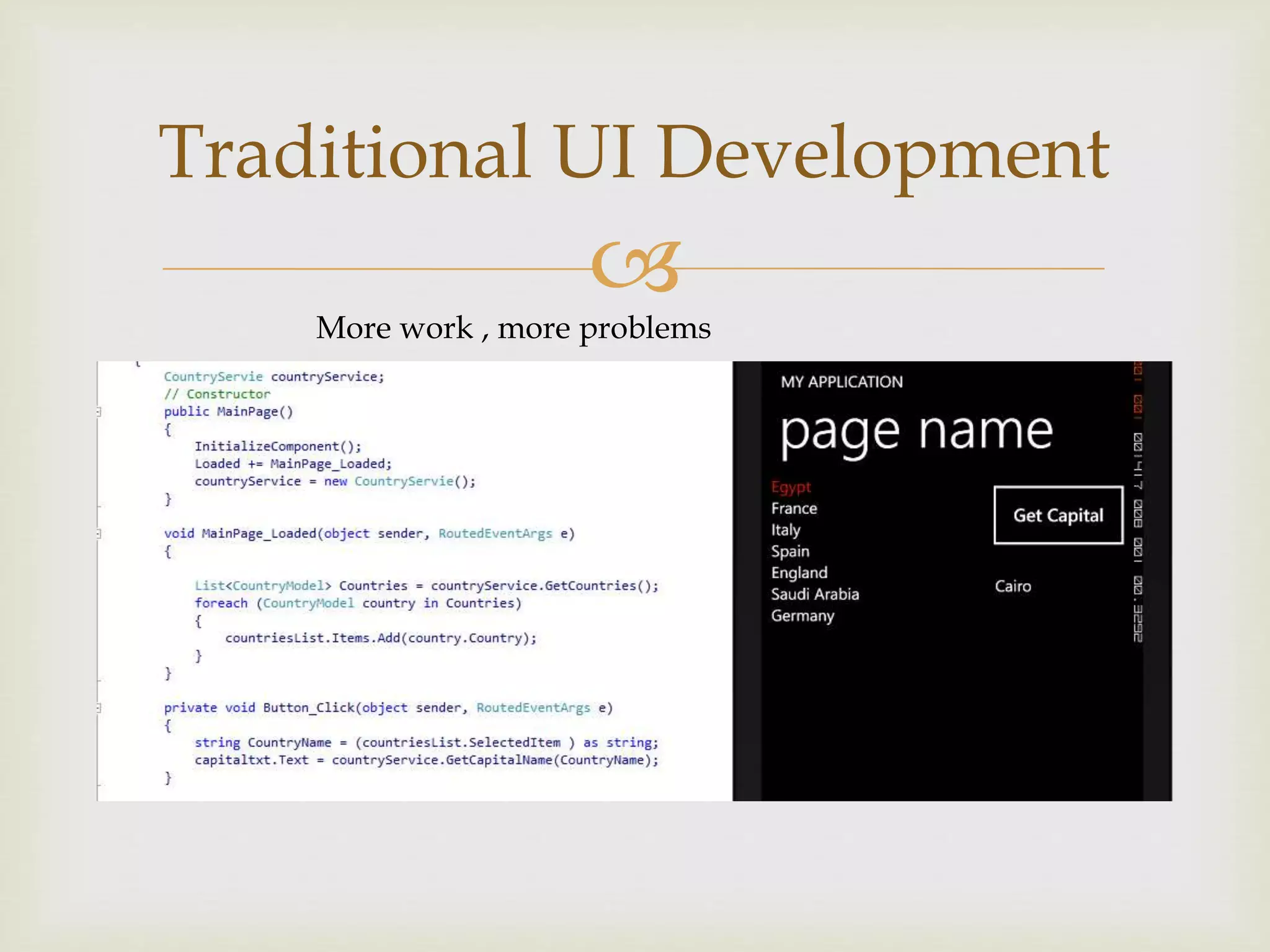Collapse the Button_Click method outline marker

[x=99, y=708]
